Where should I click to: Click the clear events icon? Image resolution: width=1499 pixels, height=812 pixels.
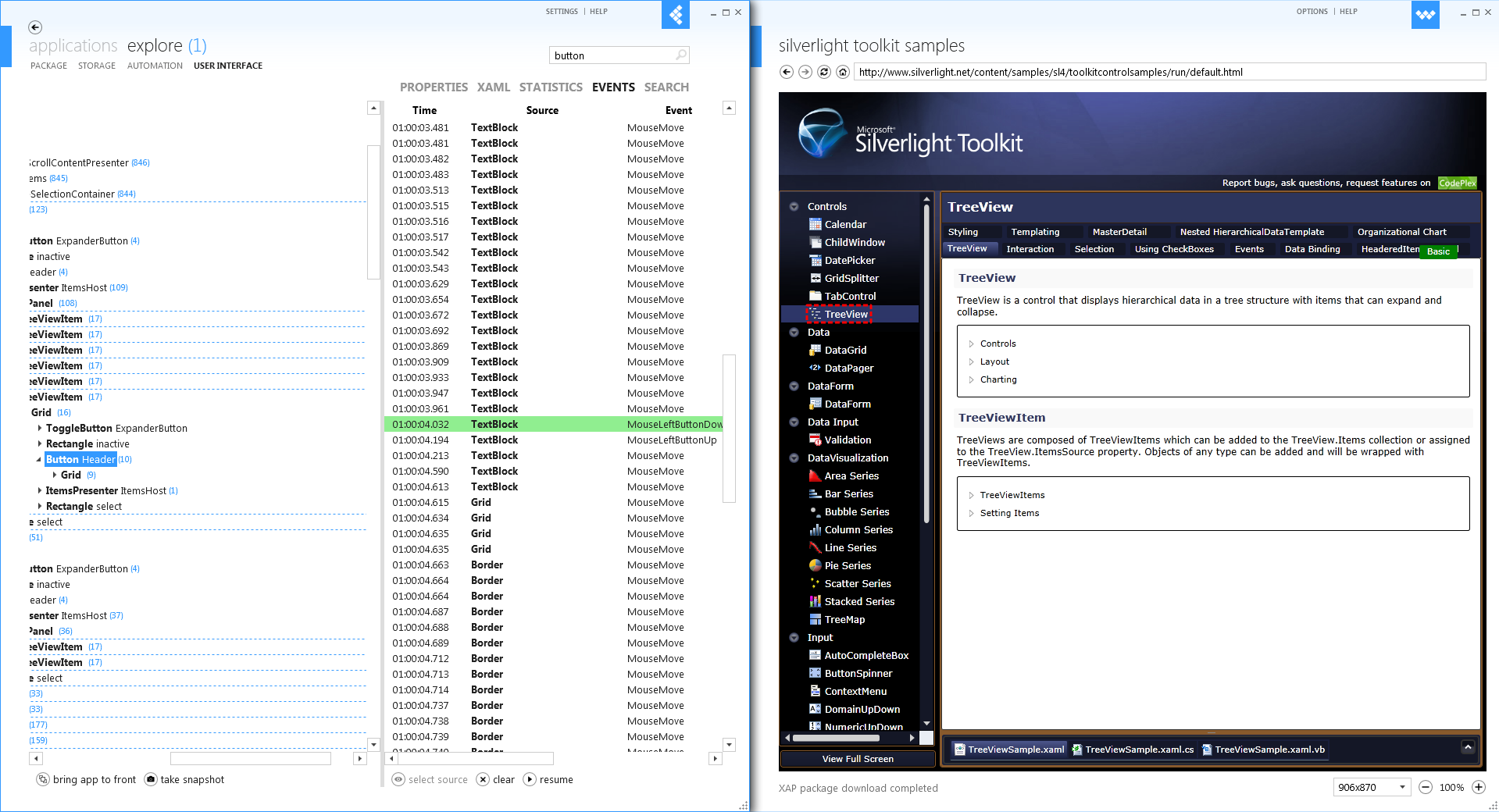[x=483, y=779]
